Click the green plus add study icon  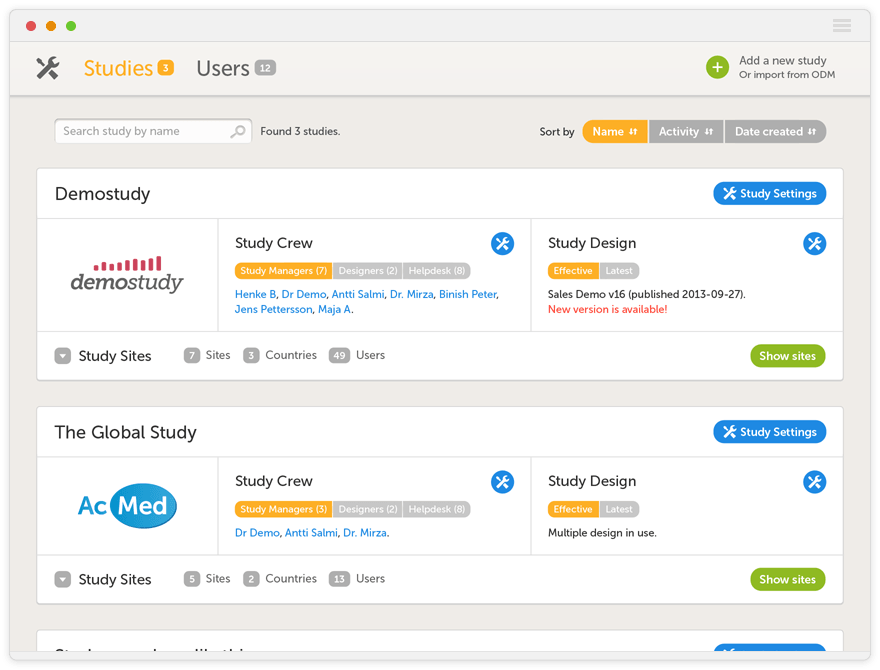tap(717, 68)
